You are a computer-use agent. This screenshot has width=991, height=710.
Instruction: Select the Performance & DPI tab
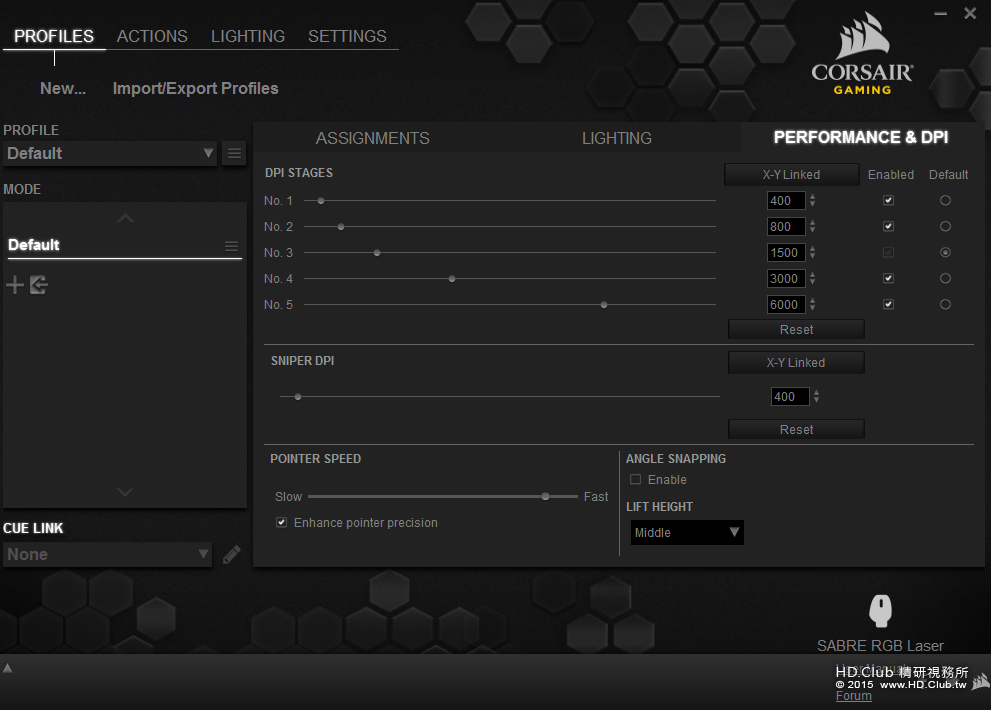point(861,137)
